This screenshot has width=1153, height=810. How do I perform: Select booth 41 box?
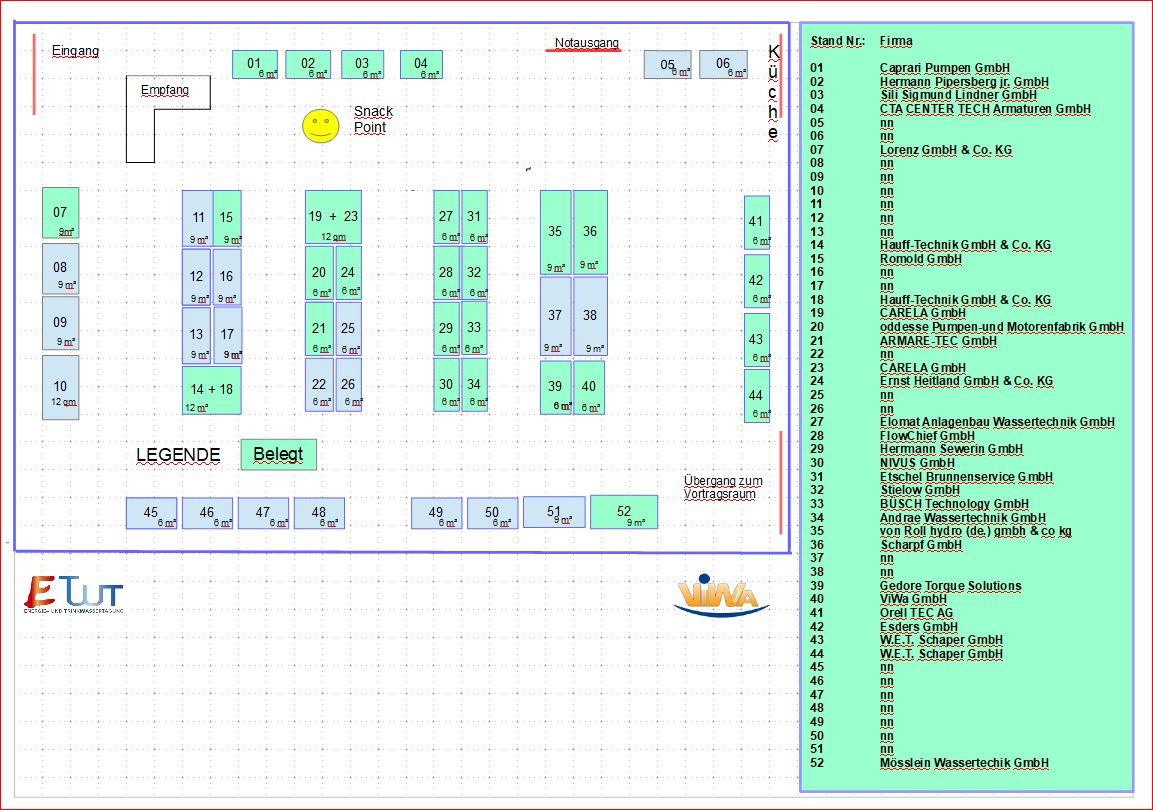point(757,222)
